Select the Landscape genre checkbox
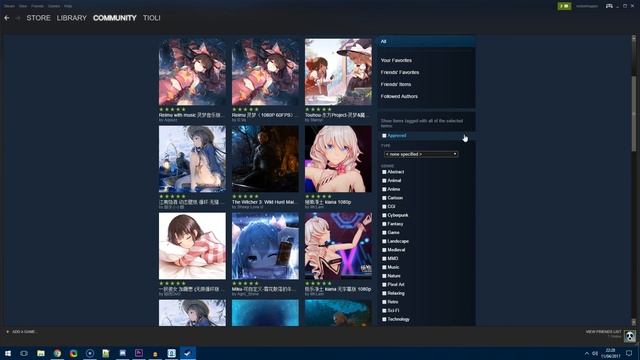This screenshot has width=640, height=360. point(384,241)
